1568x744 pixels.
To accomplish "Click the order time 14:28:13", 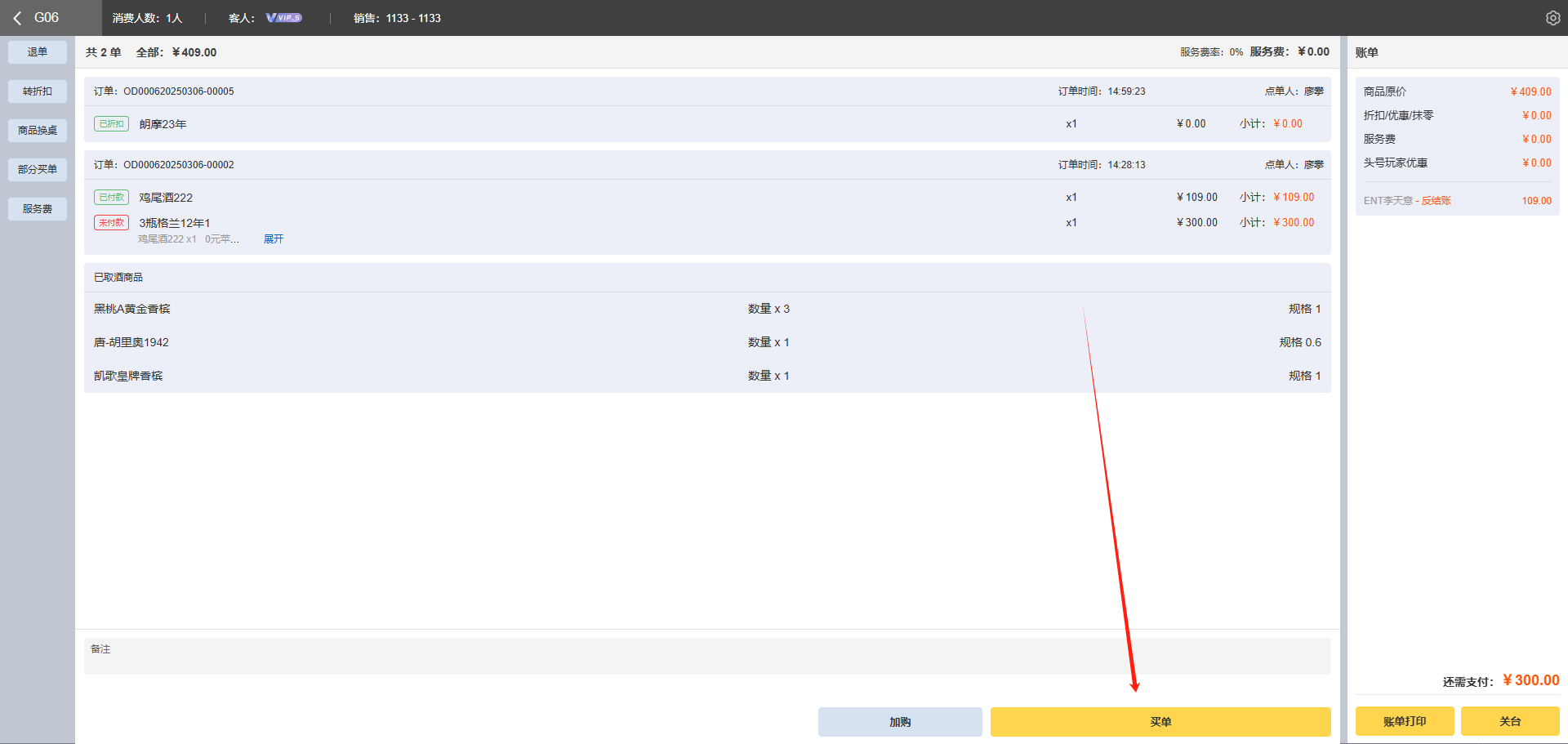I will (1126, 165).
